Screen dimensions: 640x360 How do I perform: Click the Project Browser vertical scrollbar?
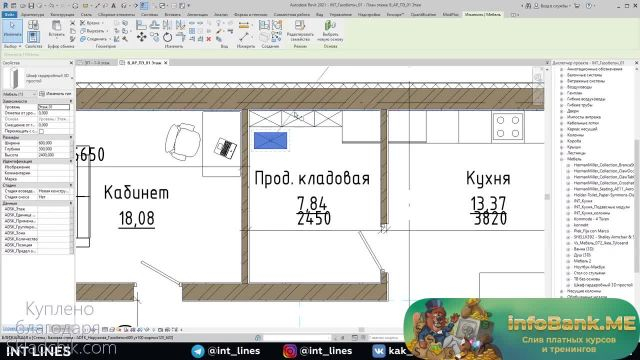coord(636,204)
